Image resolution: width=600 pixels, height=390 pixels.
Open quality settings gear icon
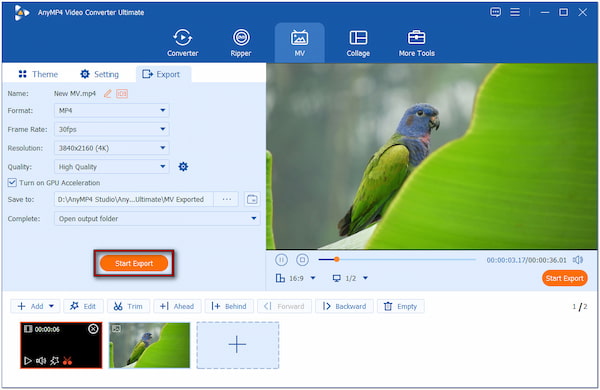(x=183, y=166)
